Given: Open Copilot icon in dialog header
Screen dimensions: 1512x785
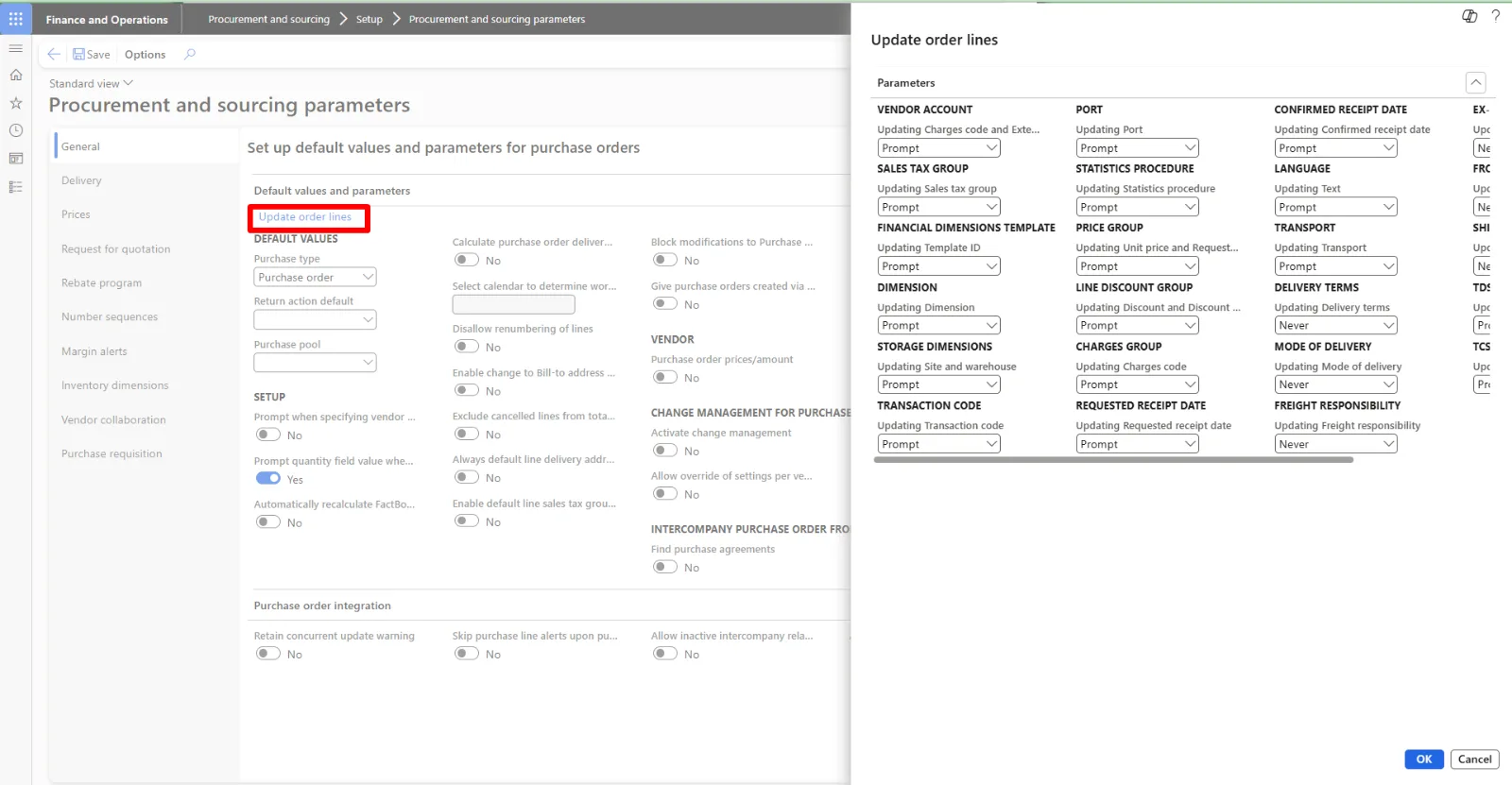Looking at the screenshot, I should pos(1469,16).
